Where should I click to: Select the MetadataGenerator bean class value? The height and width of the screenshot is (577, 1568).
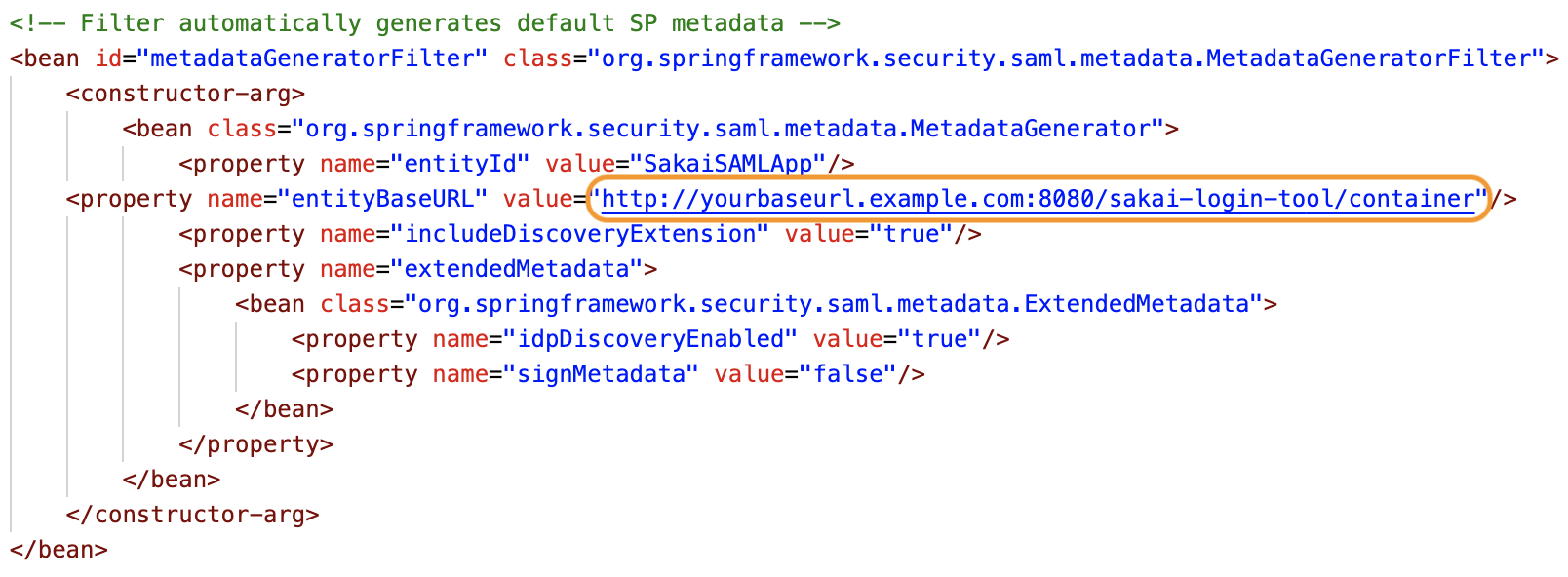727,129
